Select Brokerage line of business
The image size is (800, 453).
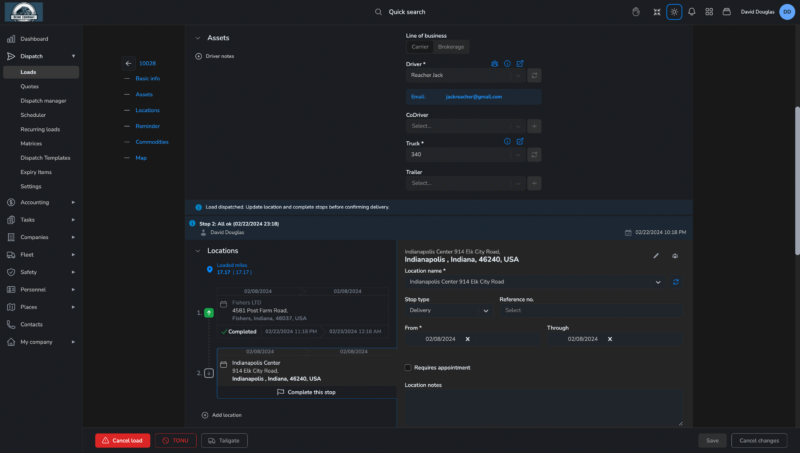tap(452, 46)
